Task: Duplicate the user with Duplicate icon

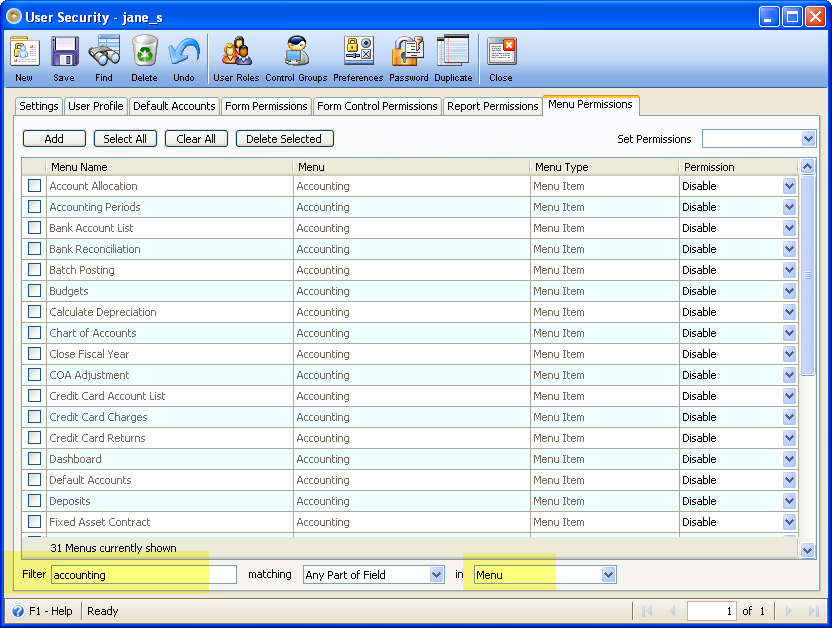Action: (453, 58)
